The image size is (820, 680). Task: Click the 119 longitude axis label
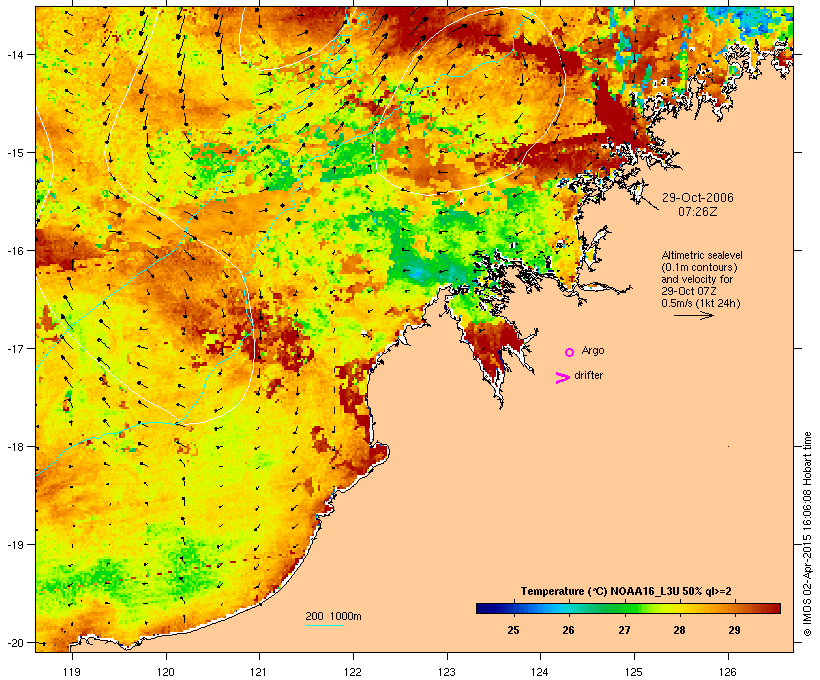[x=72, y=672]
